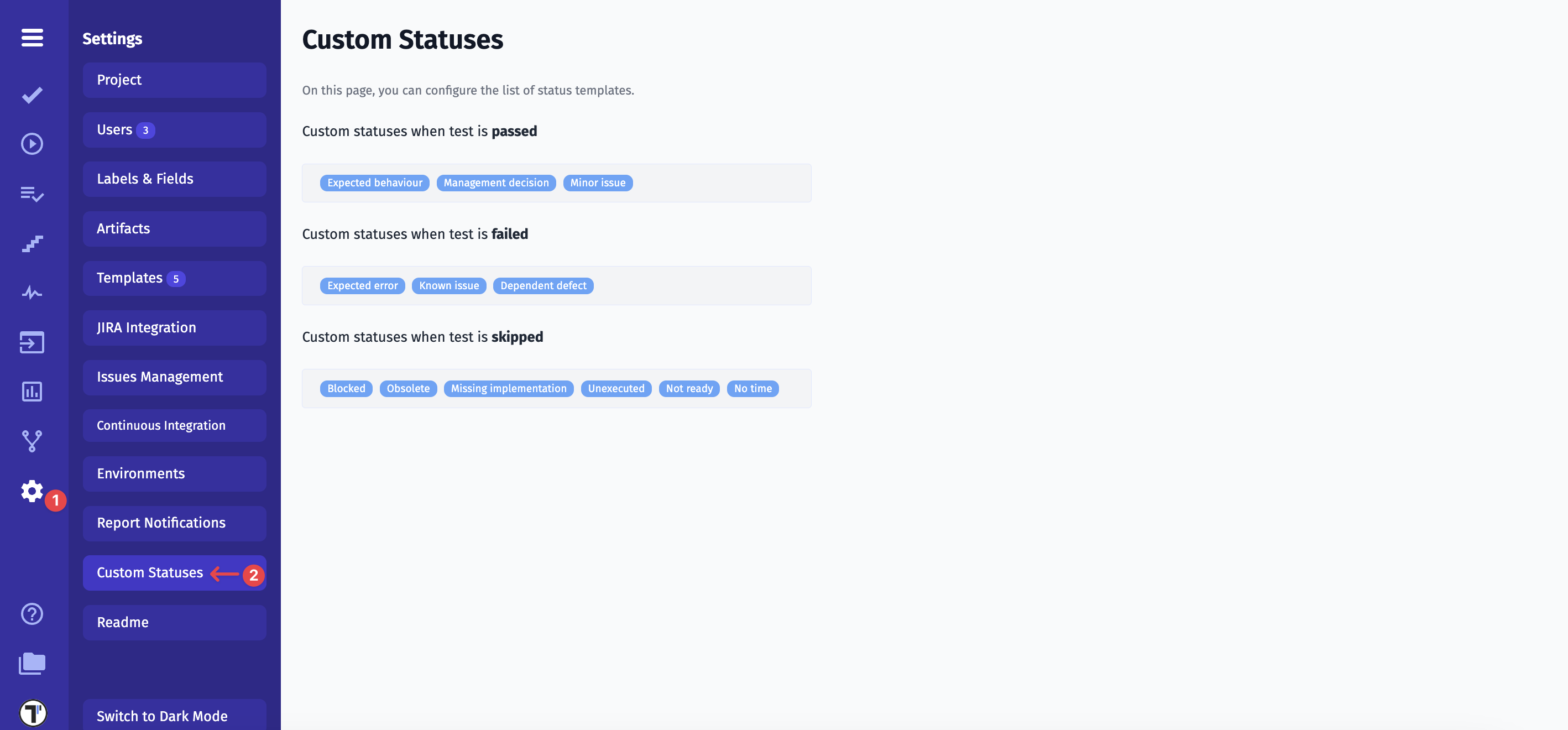Screen dimensions: 1568x730
Task: Click the Blocked status tag
Action: pos(346,388)
